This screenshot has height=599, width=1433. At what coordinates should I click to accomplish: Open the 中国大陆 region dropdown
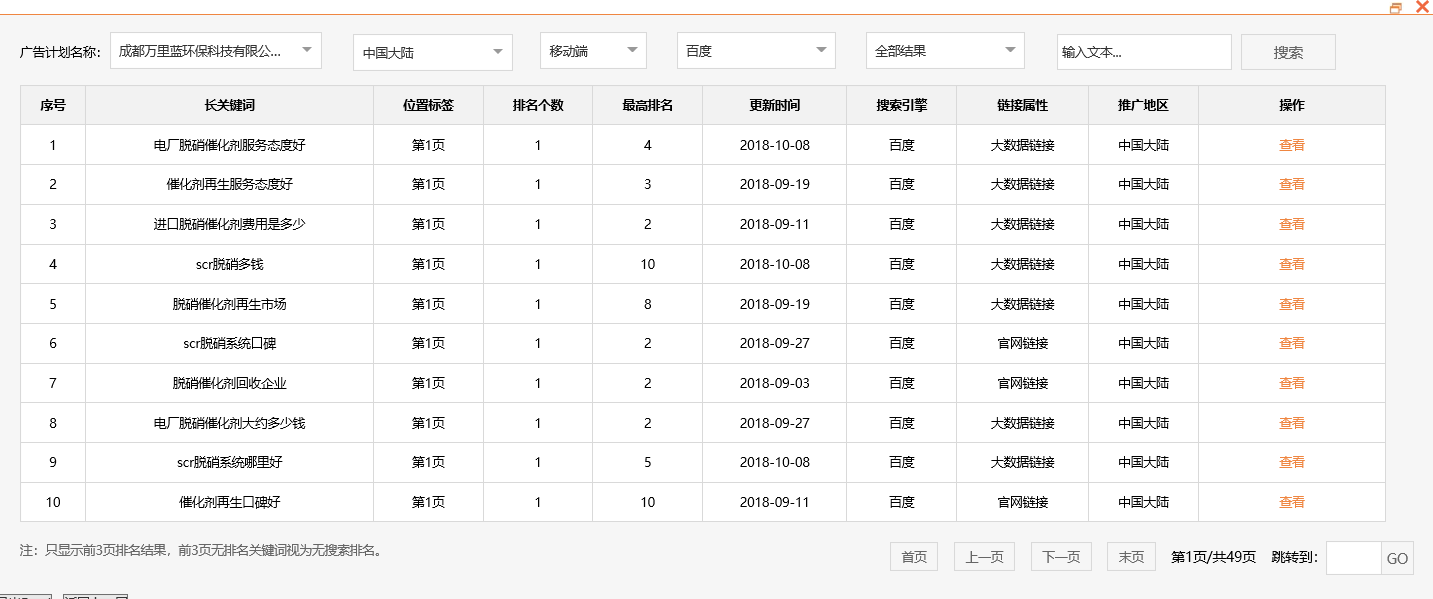(431, 50)
